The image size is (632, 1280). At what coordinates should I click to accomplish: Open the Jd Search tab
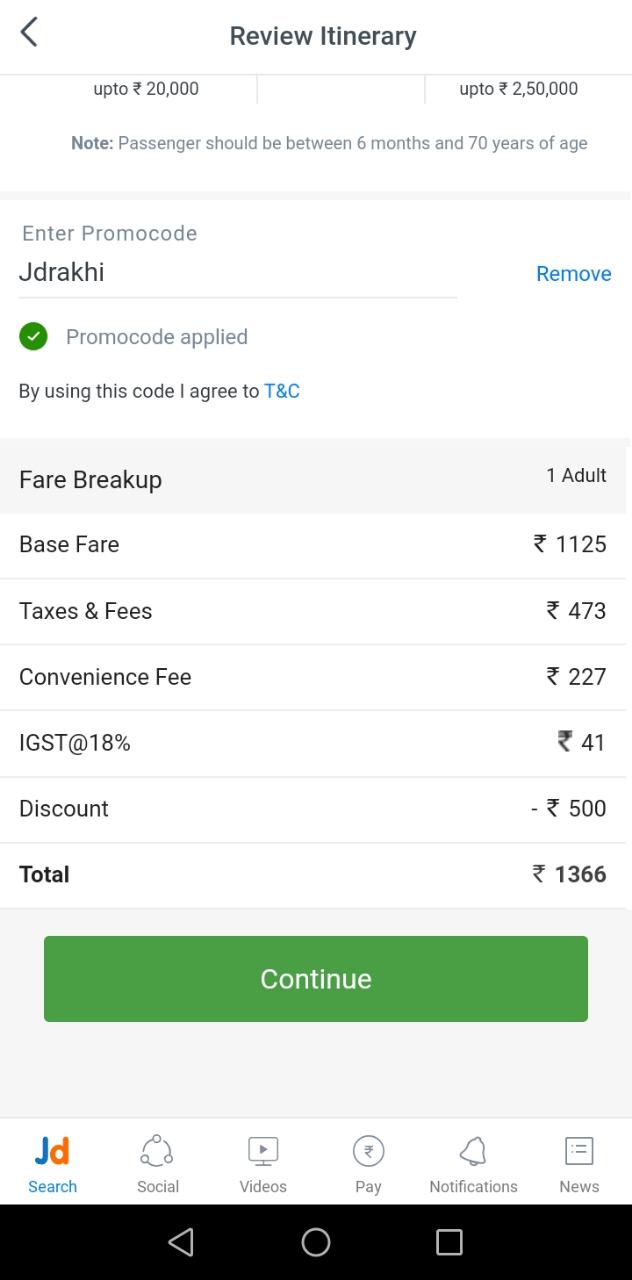(x=52, y=1164)
